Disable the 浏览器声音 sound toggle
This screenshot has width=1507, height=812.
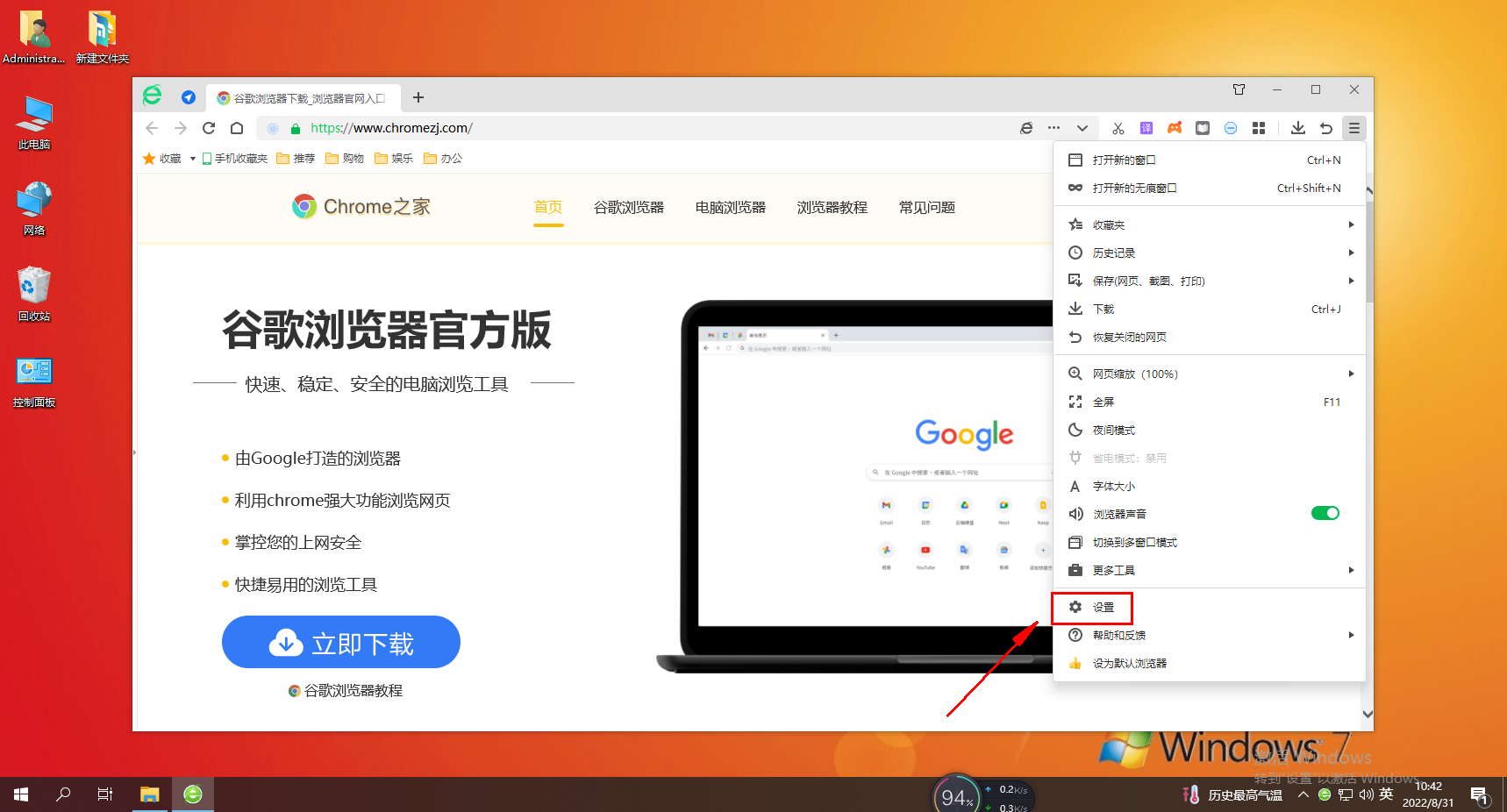pyautogui.click(x=1325, y=513)
